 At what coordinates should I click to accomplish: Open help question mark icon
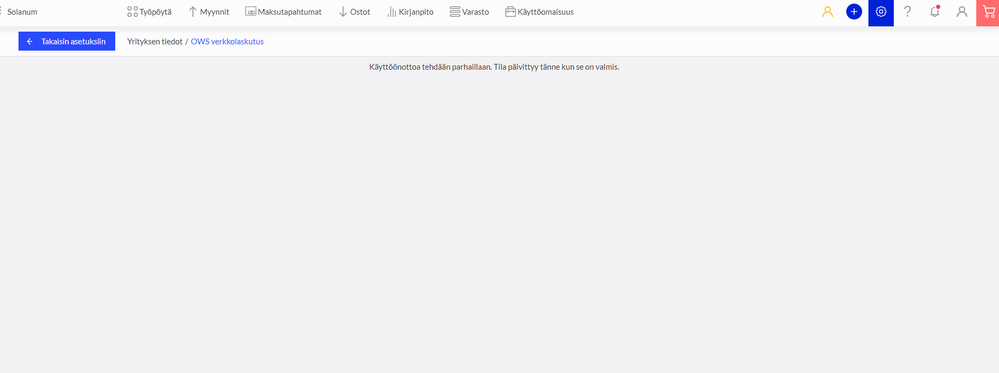click(x=908, y=11)
